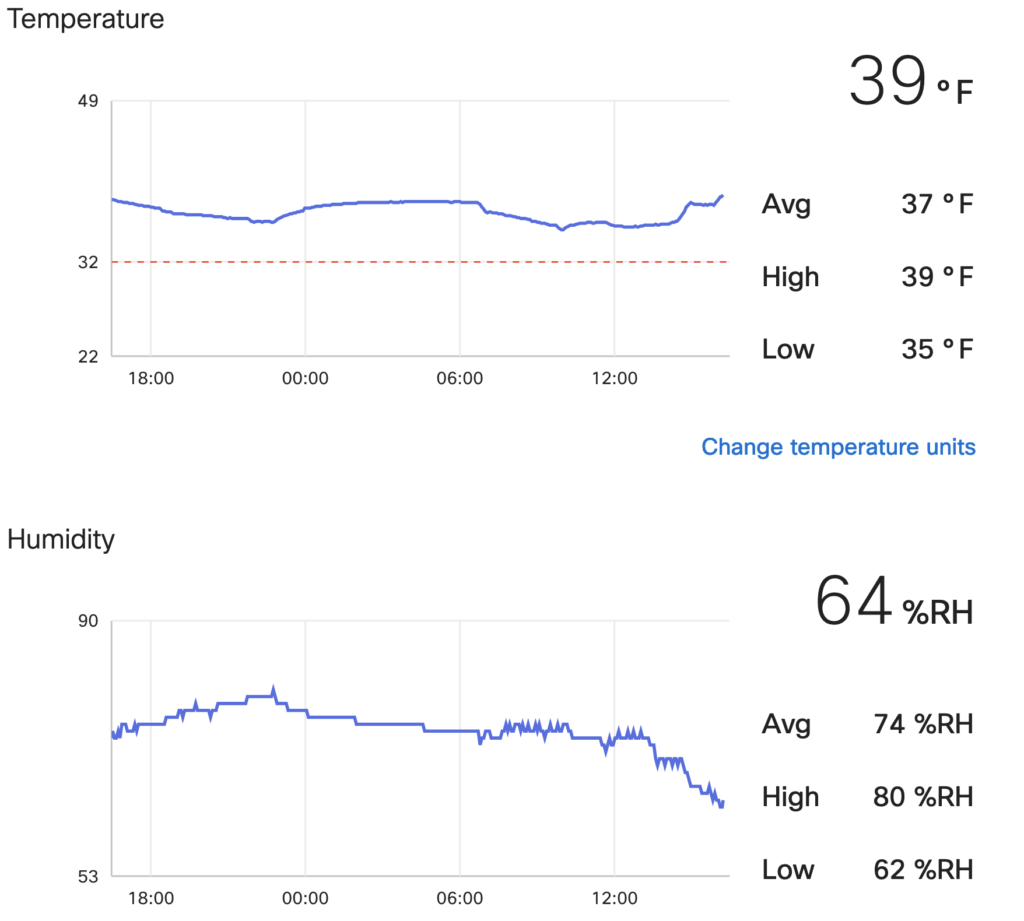
Task: Click the 12:00 marker on the humidity chart
Action: click(614, 898)
